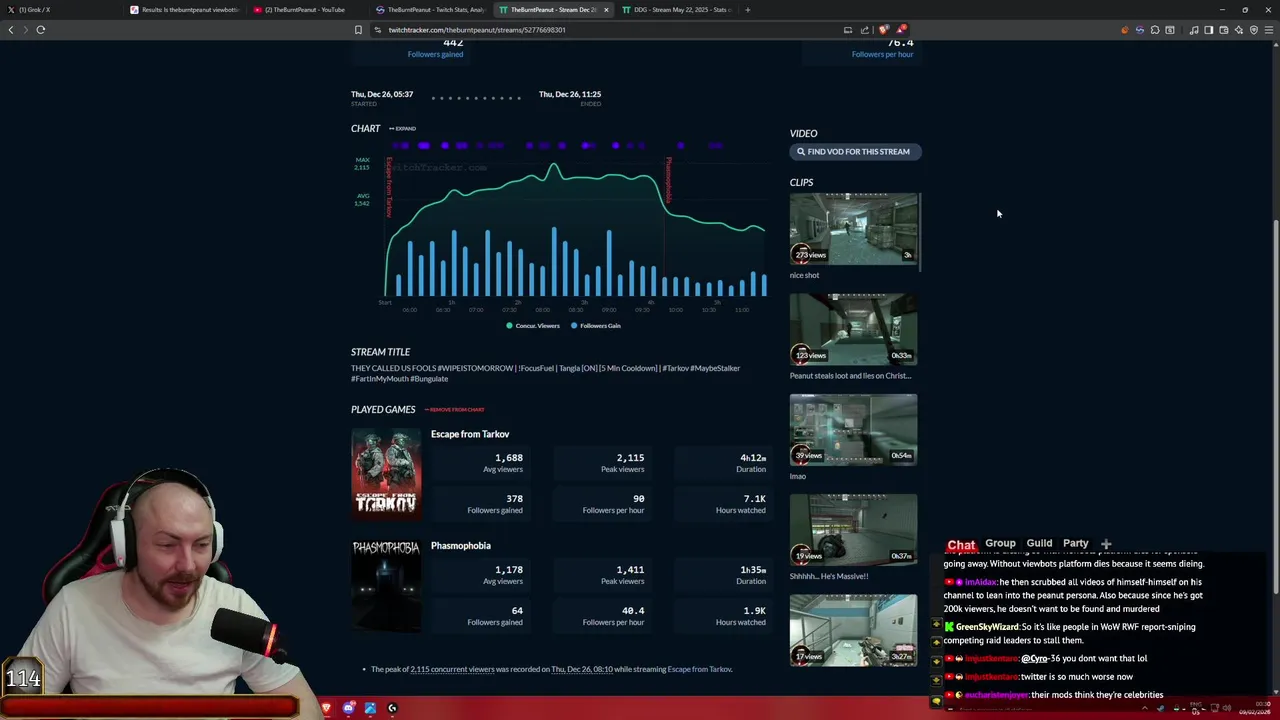
Task: Click the Phasmophobia cover art
Action: click(x=386, y=586)
